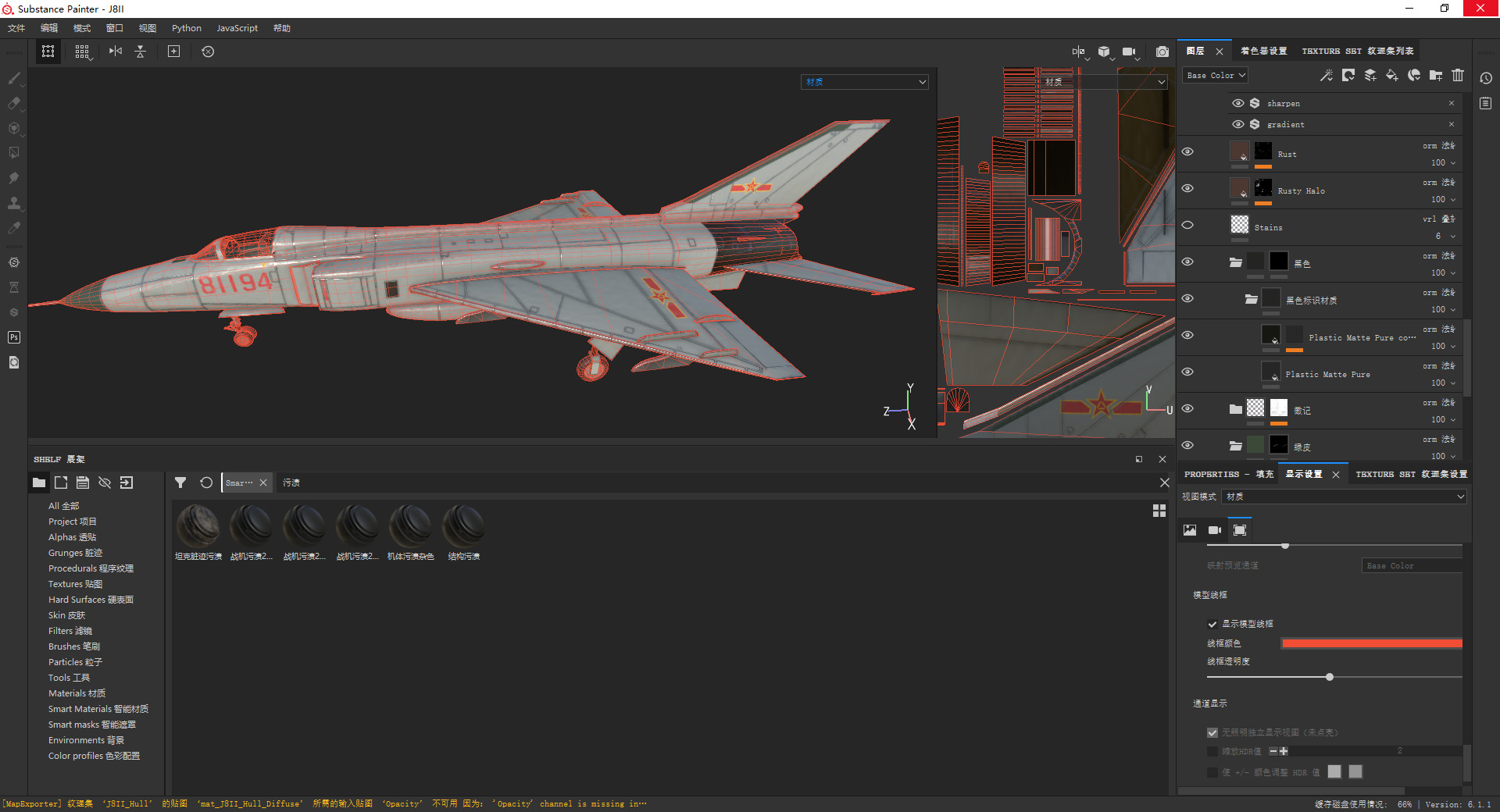Select Smart Materials 智能材质 shelf category
Viewport: 1500px width, 812px height.
[98, 709]
